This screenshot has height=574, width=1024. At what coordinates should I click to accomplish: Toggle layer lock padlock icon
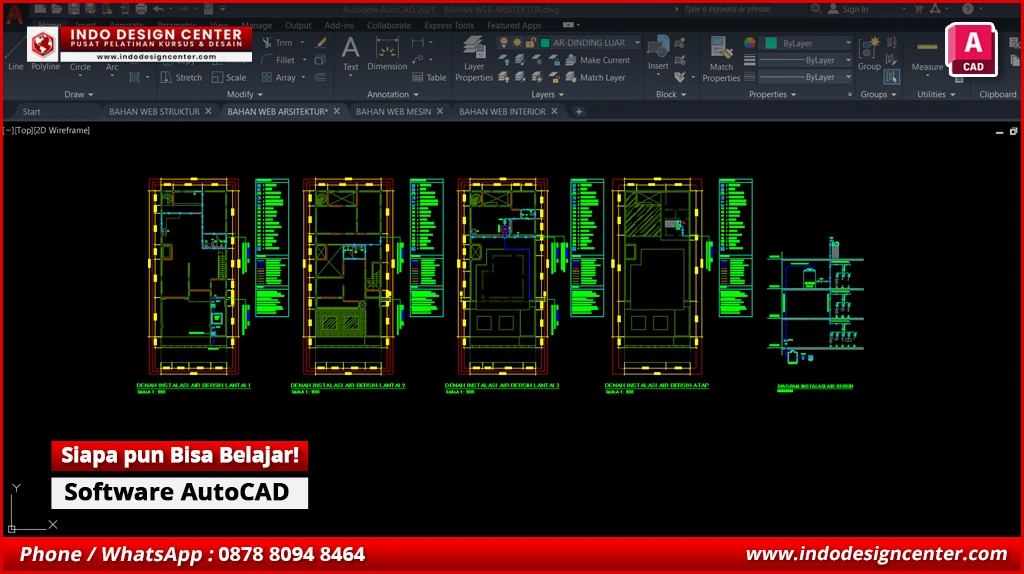click(x=530, y=42)
